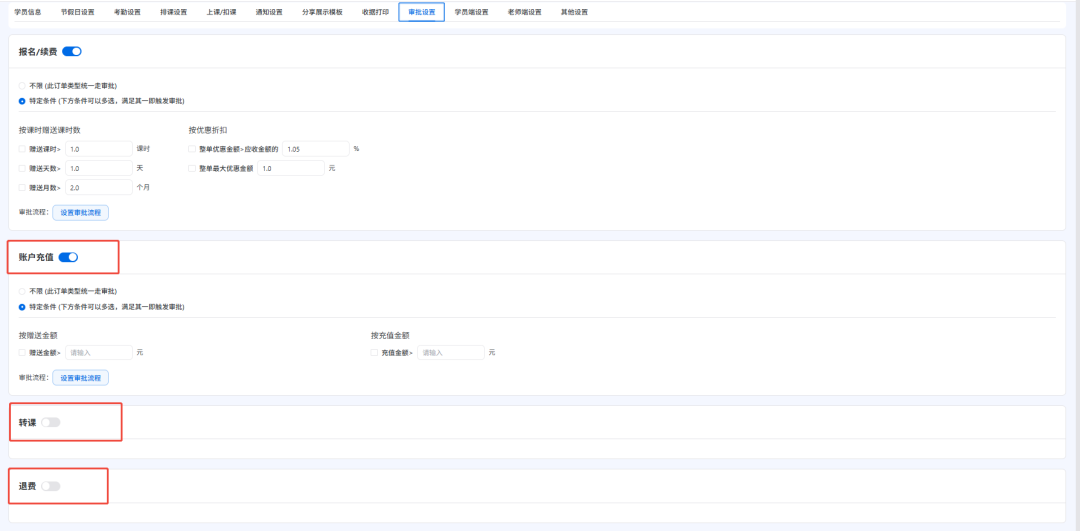Tick the 充值金额 checkbox
This screenshot has height=531, width=1080.
[x=374, y=352]
